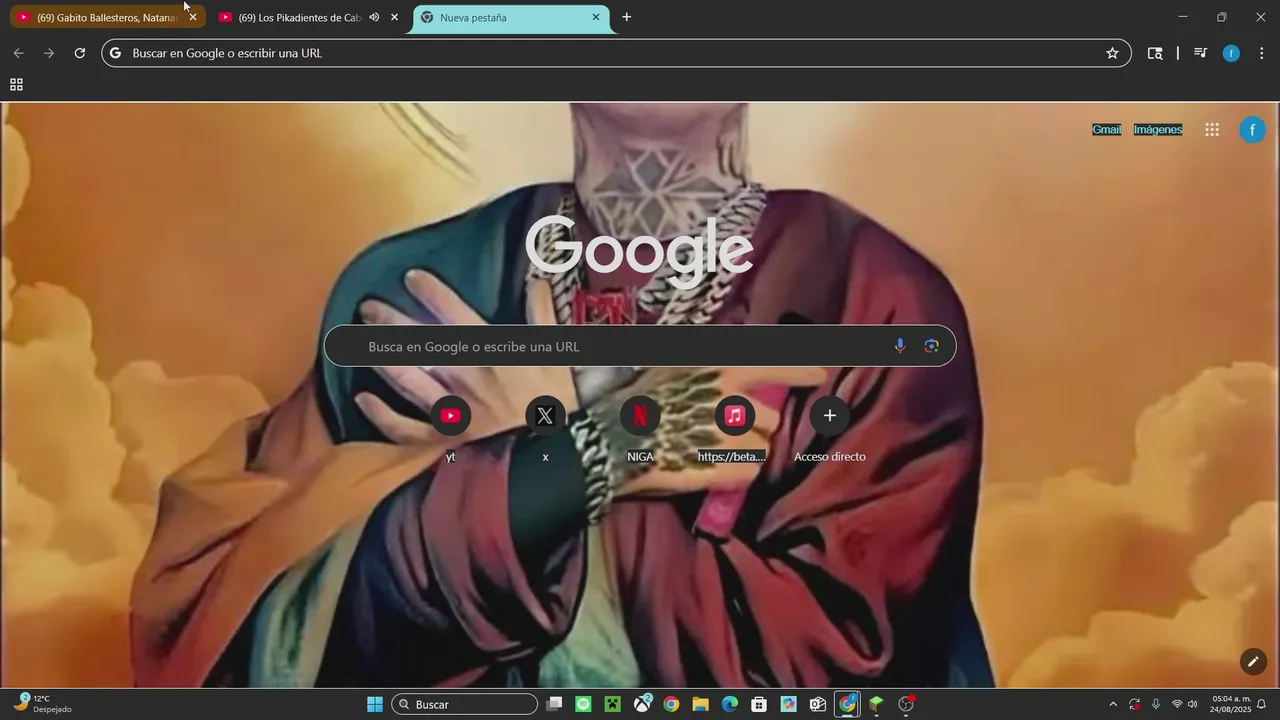The width and height of the screenshot is (1280, 720).
Task: Open Microsoft Store from taskbar
Action: click(x=759, y=704)
